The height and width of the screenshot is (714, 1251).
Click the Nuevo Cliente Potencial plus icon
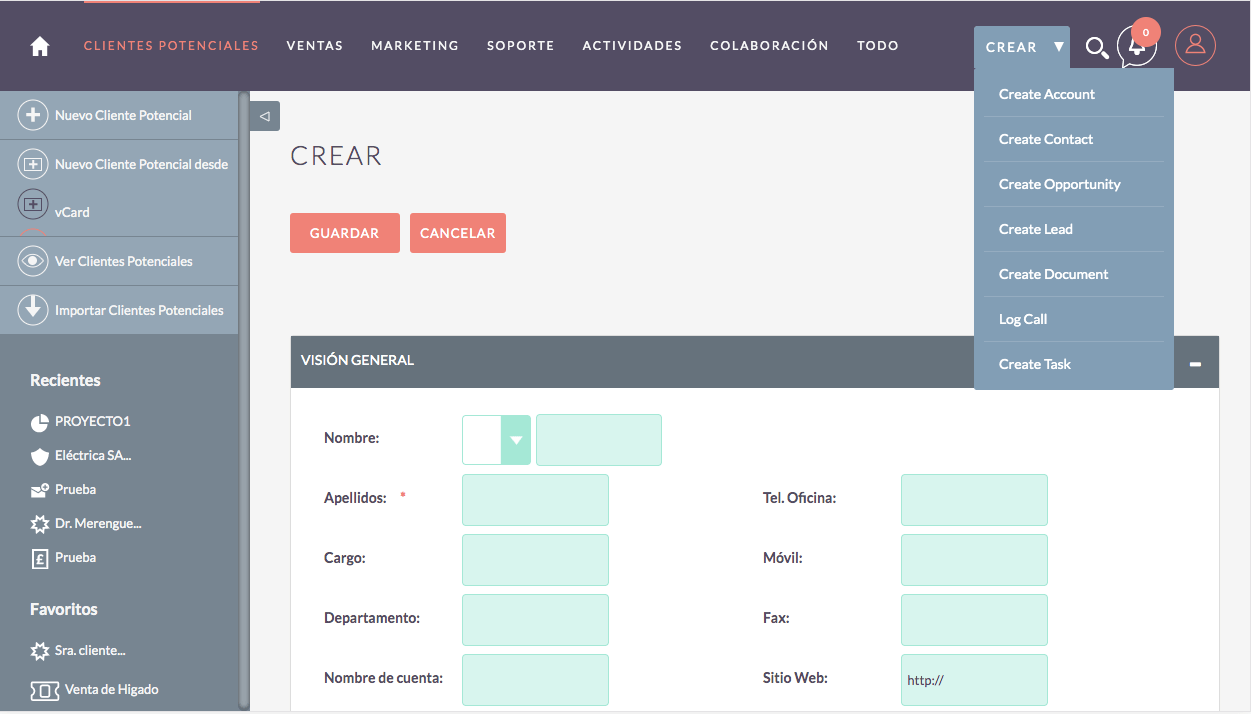33,115
